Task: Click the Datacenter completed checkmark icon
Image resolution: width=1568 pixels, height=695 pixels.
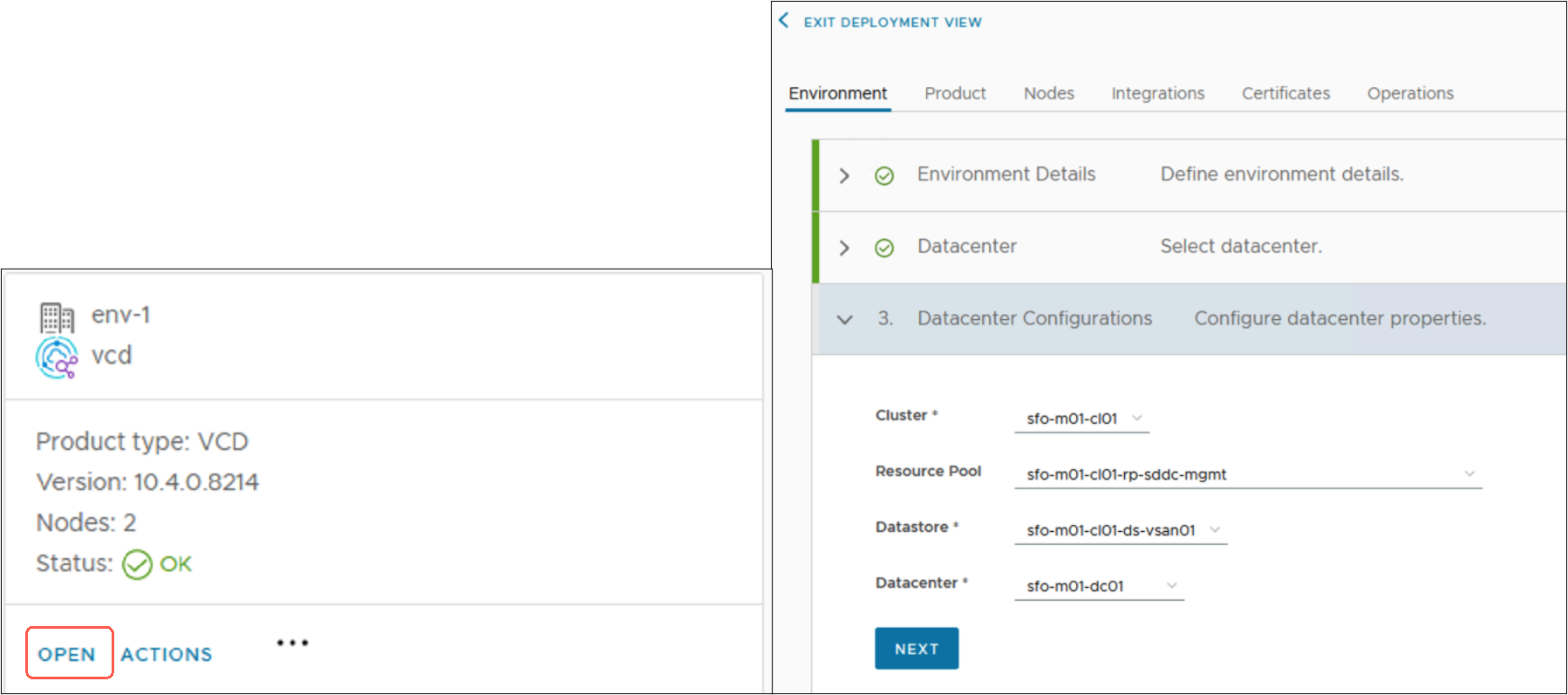Action: pyautogui.click(x=884, y=249)
